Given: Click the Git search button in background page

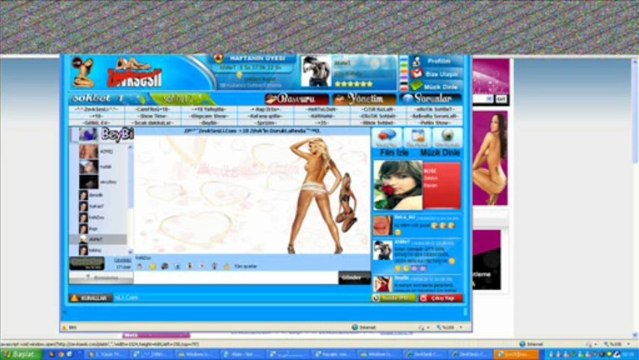Looking at the screenshot, I should coord(501,99).
